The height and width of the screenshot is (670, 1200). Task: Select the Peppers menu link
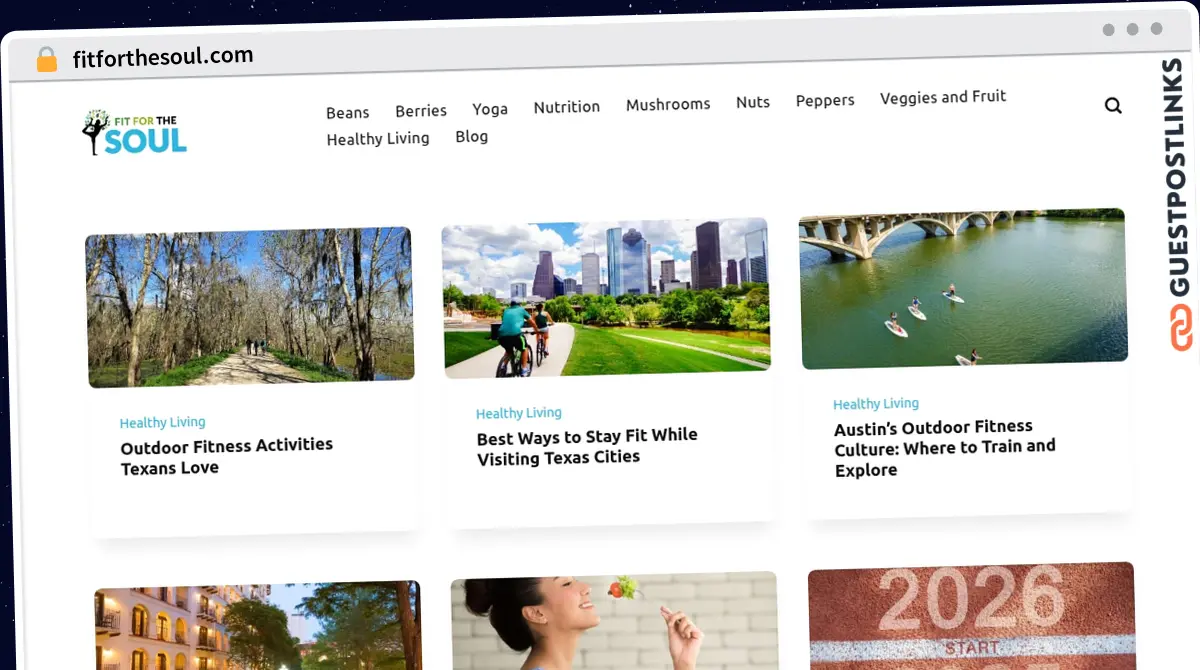[x=825, y=100]
